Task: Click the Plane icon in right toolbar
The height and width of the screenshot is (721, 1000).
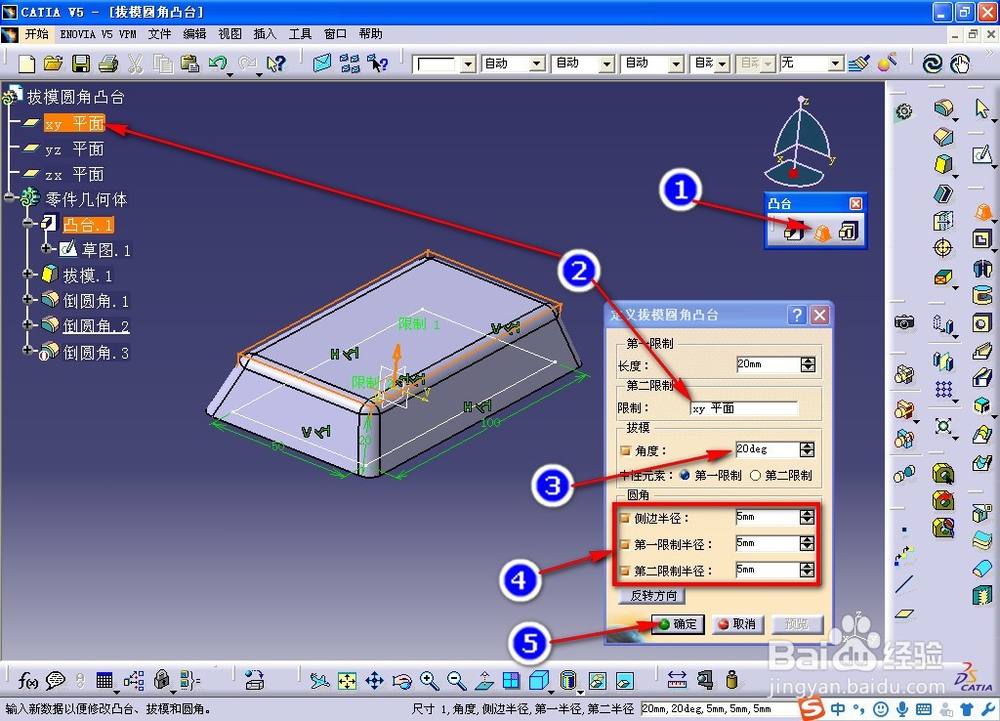Action: 904,614
